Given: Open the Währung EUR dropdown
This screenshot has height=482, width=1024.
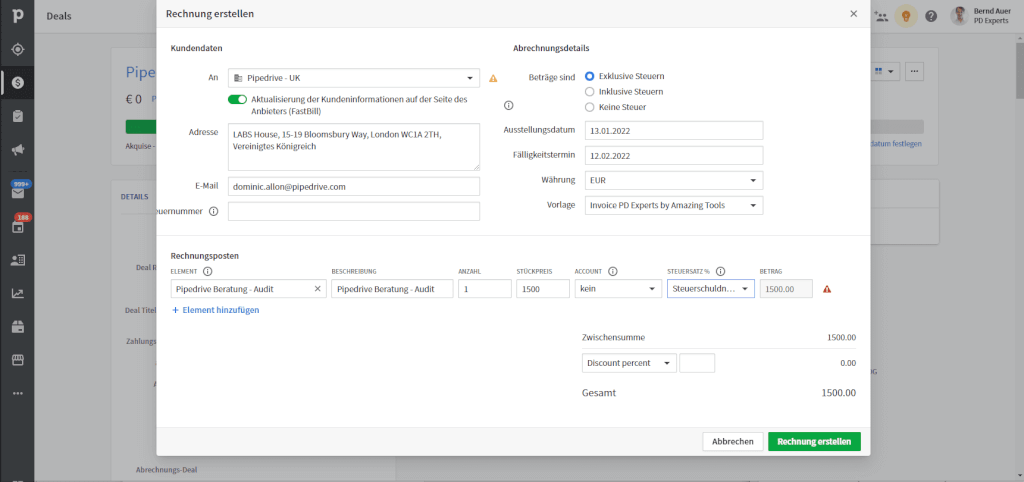Looking at the screenshot, I should click(x=674, y=180).
